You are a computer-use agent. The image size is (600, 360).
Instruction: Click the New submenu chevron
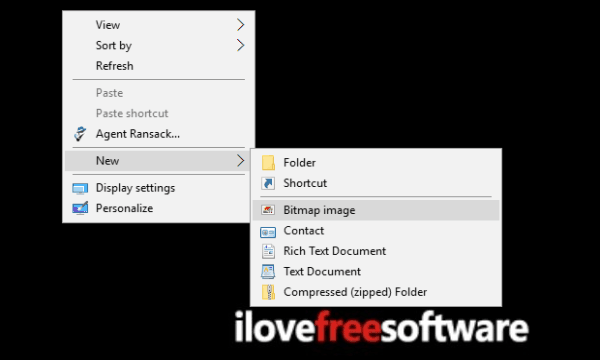pyautogui.click(x=240, y=161)
